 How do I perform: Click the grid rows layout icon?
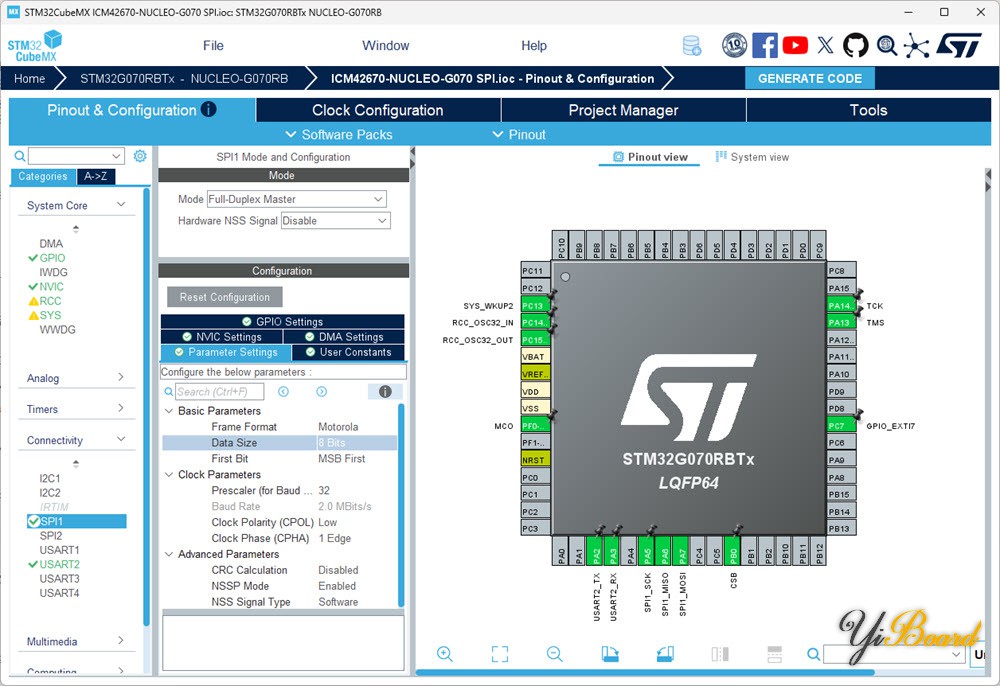(775, 653)
